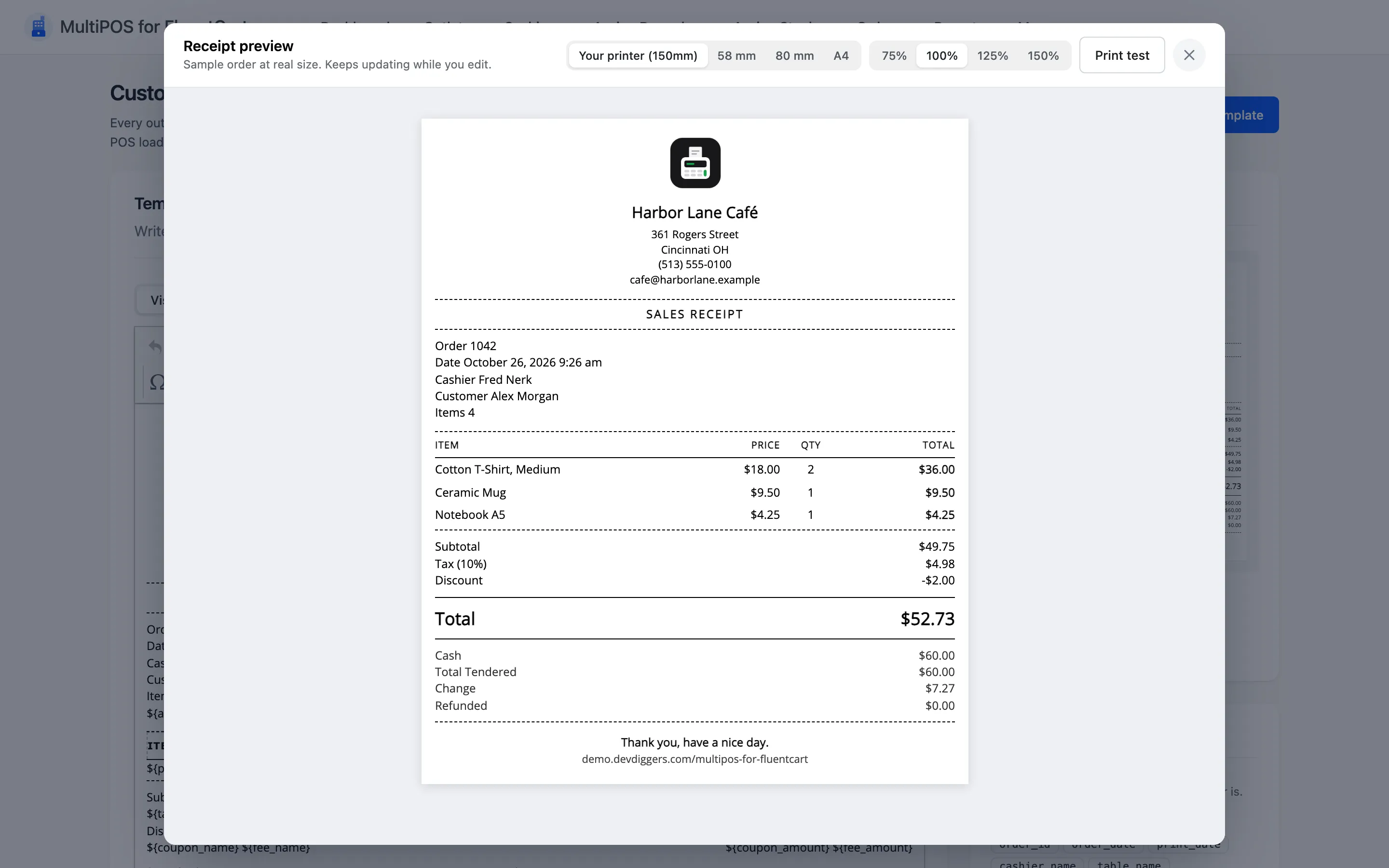Screen dimensions: 1389x868
Task: Close the receipt preview dialog
Action: pyautogui.click(x=1189, y=55)
